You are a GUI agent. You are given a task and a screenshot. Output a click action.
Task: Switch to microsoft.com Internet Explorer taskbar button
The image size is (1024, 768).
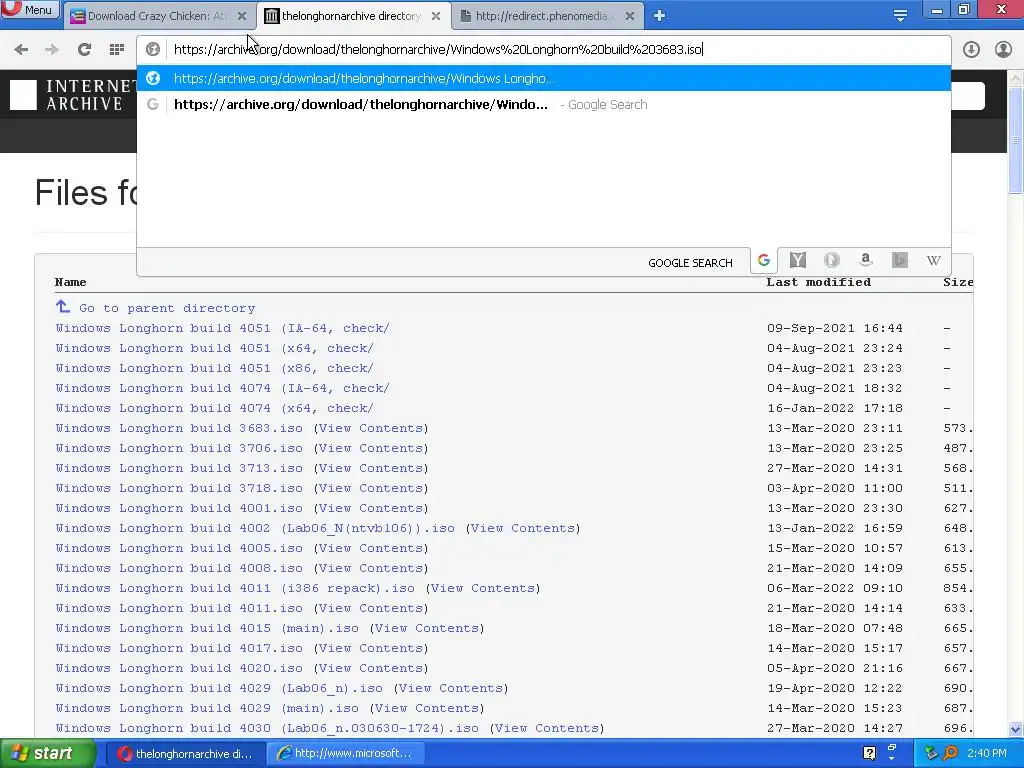pos(347,754)
